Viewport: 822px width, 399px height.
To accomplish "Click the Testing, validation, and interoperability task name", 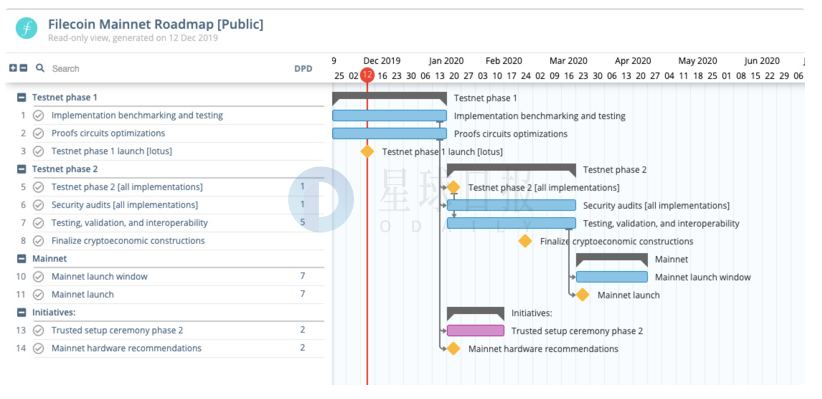I will [129, 223].
